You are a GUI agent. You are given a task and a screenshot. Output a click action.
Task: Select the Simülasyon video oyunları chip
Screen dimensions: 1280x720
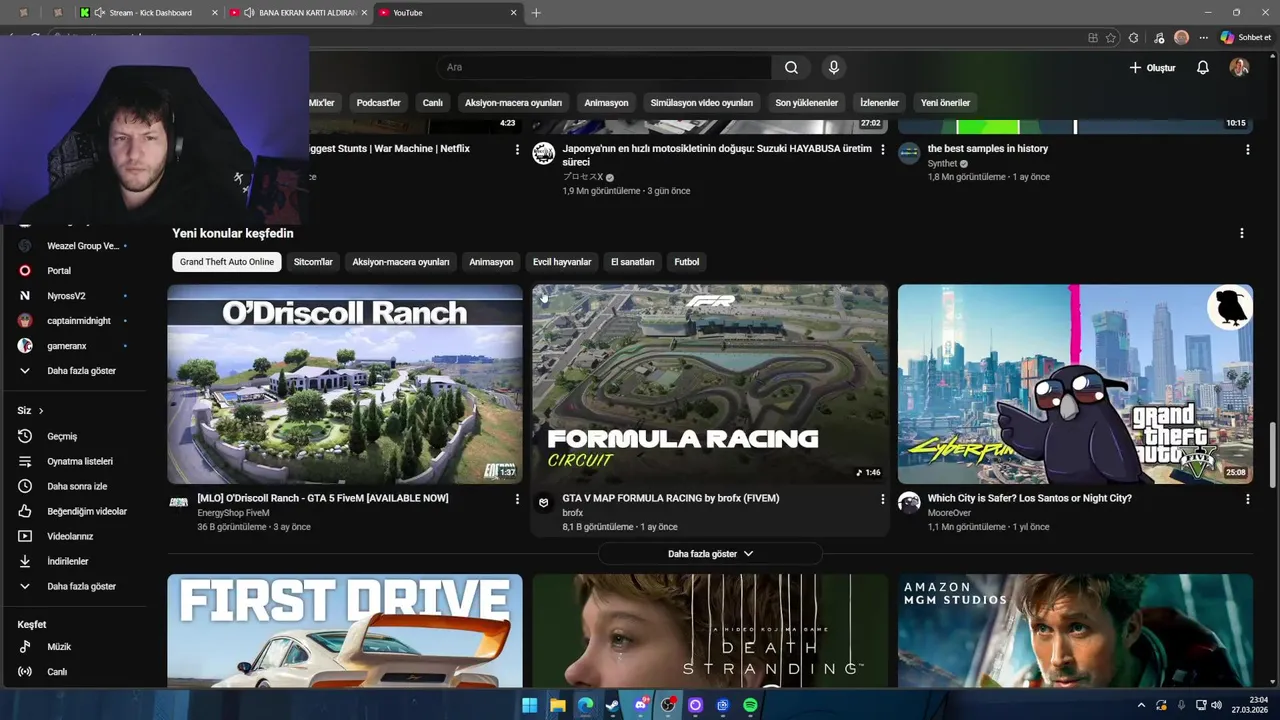(701, 102)
